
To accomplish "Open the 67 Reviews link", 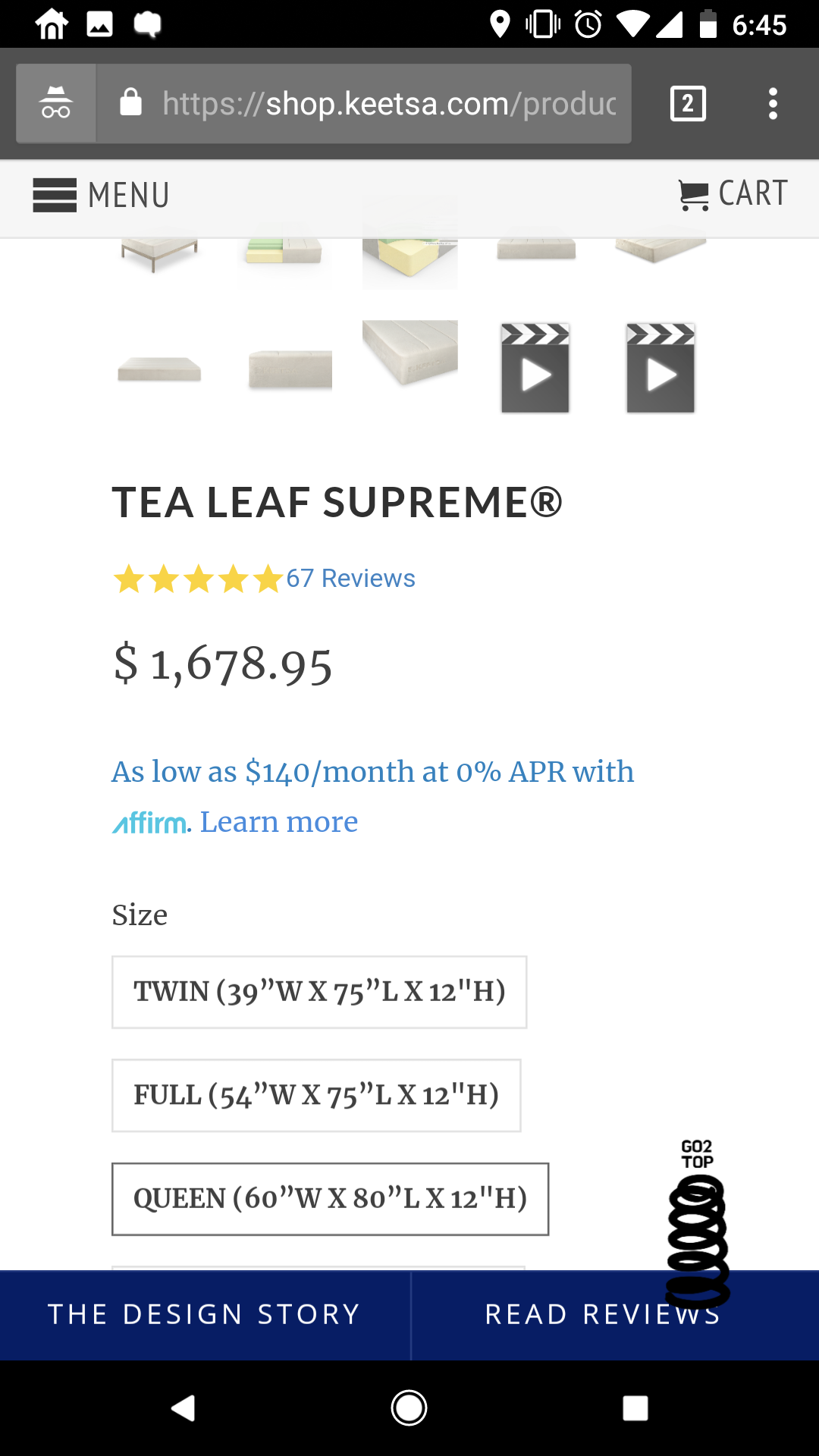I will click(x=350, y=579).
